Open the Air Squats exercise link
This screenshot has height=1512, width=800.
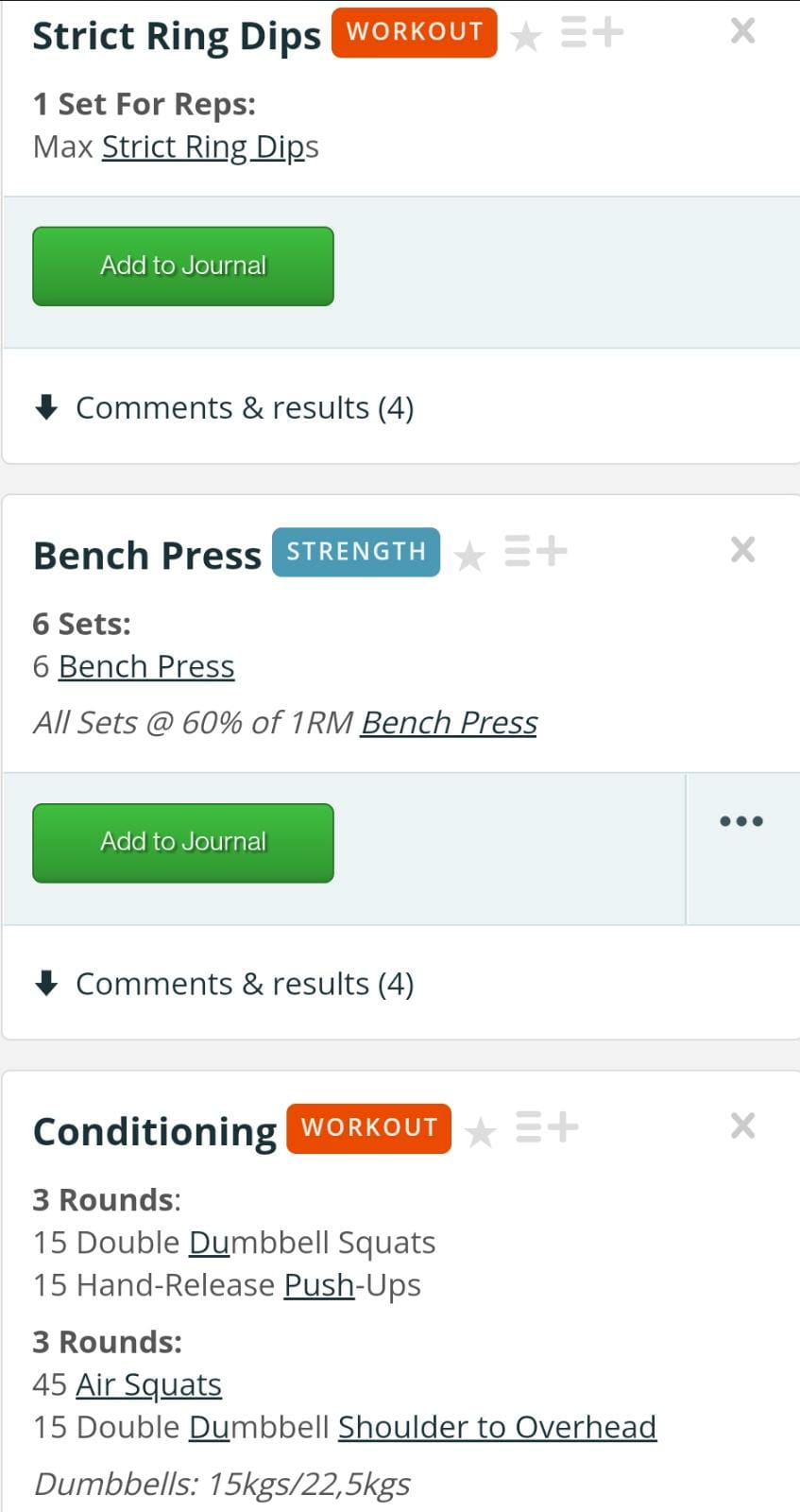pos(148,1385)
